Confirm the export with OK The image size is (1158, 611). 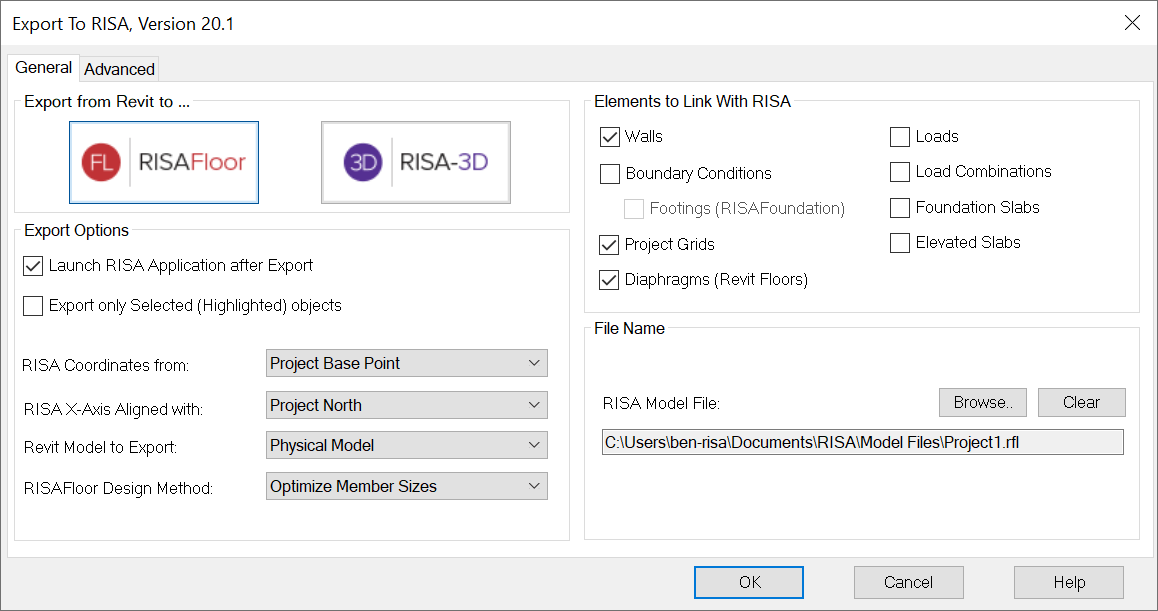pyautogui.click(x=749, y=582)
